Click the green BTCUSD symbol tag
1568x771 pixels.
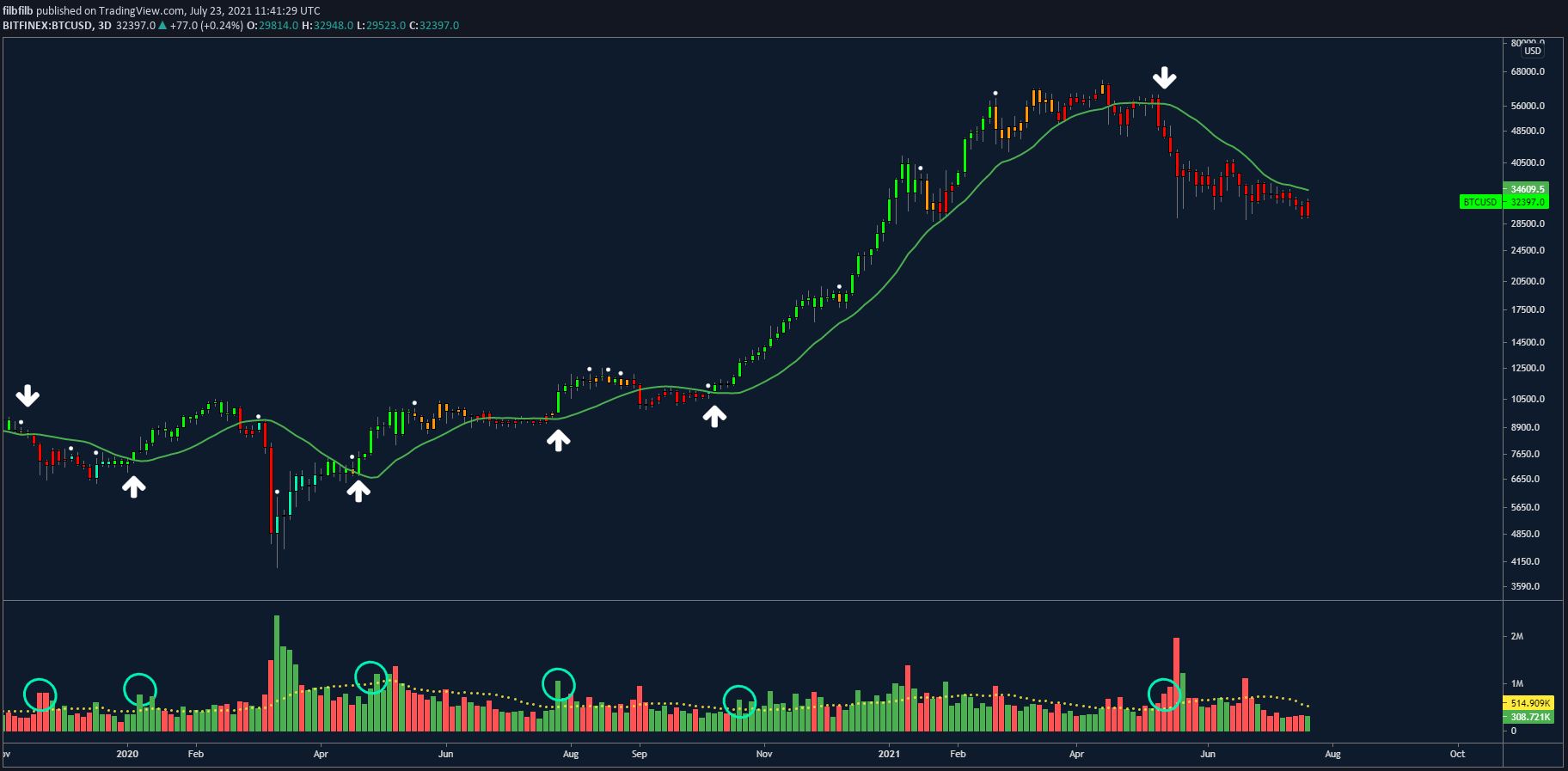[1480, 202]
